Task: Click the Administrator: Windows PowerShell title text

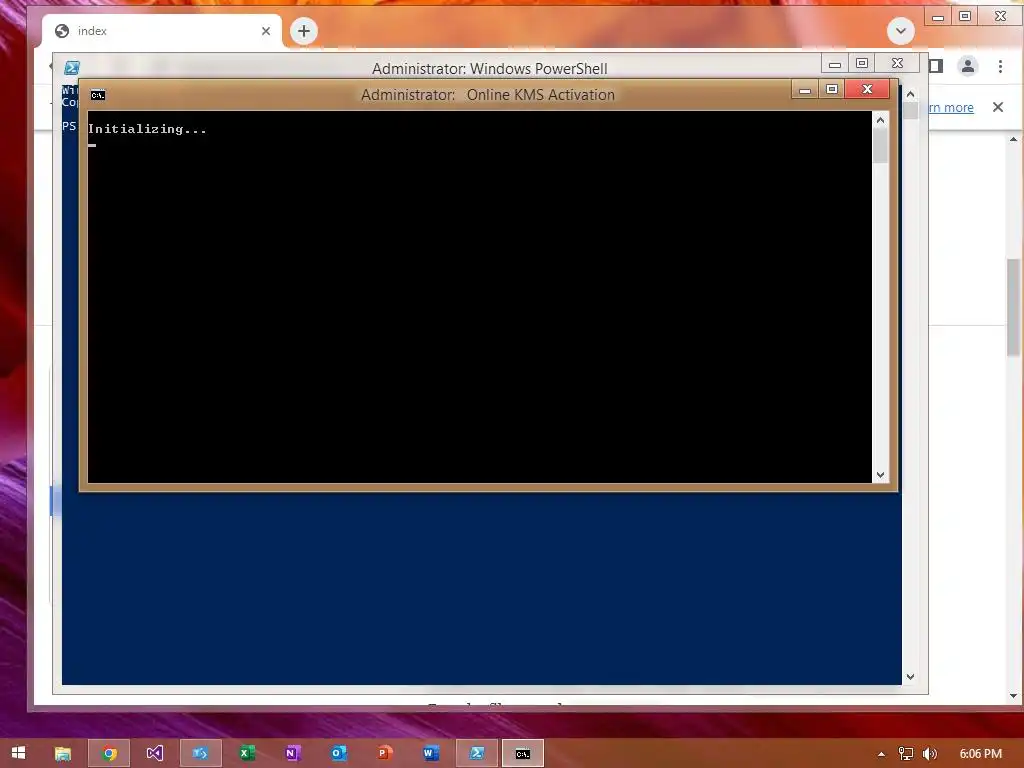Action: (x=490, y=69)
